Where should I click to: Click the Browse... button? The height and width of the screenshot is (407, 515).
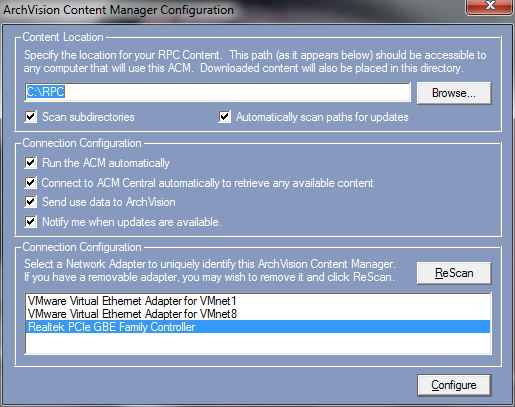(x=454, y=93)
